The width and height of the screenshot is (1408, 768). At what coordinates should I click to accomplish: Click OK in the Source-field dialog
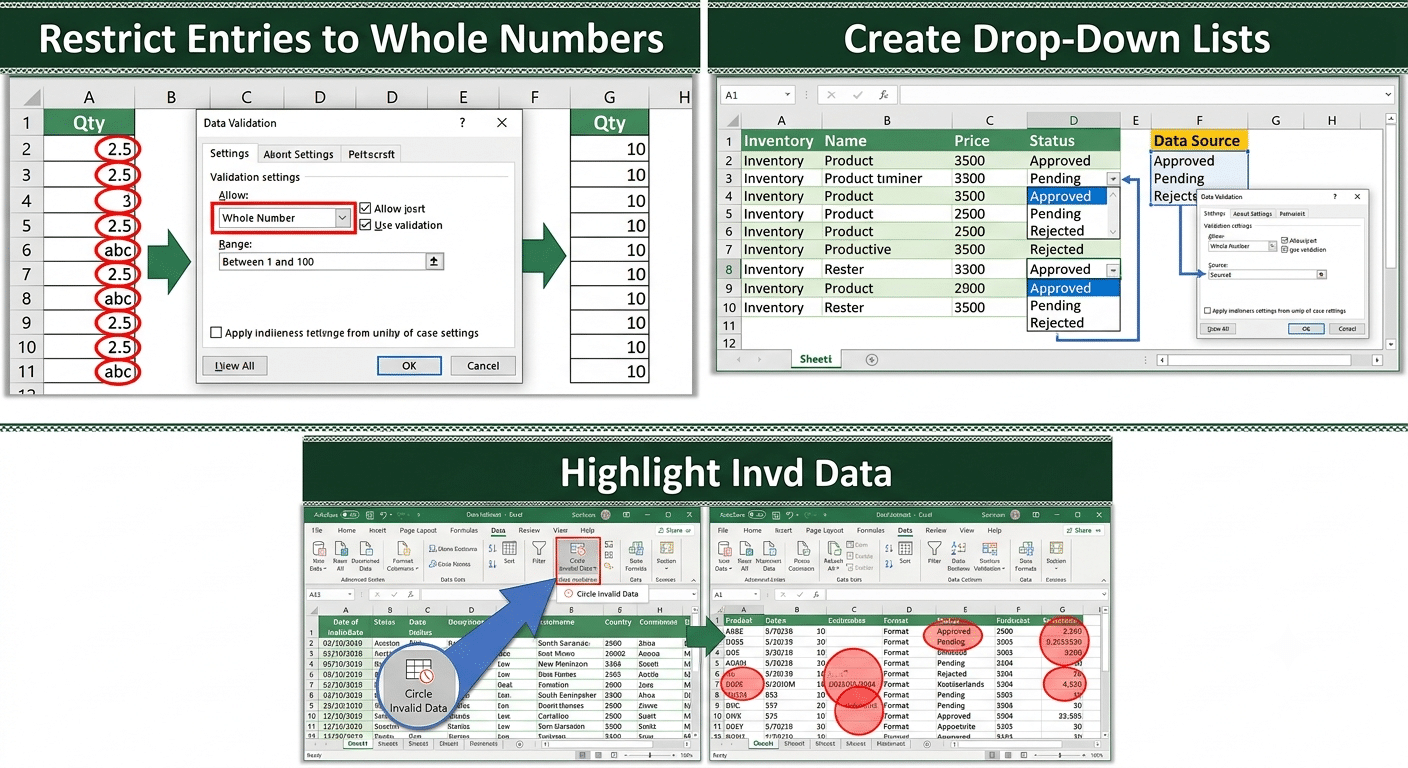(1306, 329)
